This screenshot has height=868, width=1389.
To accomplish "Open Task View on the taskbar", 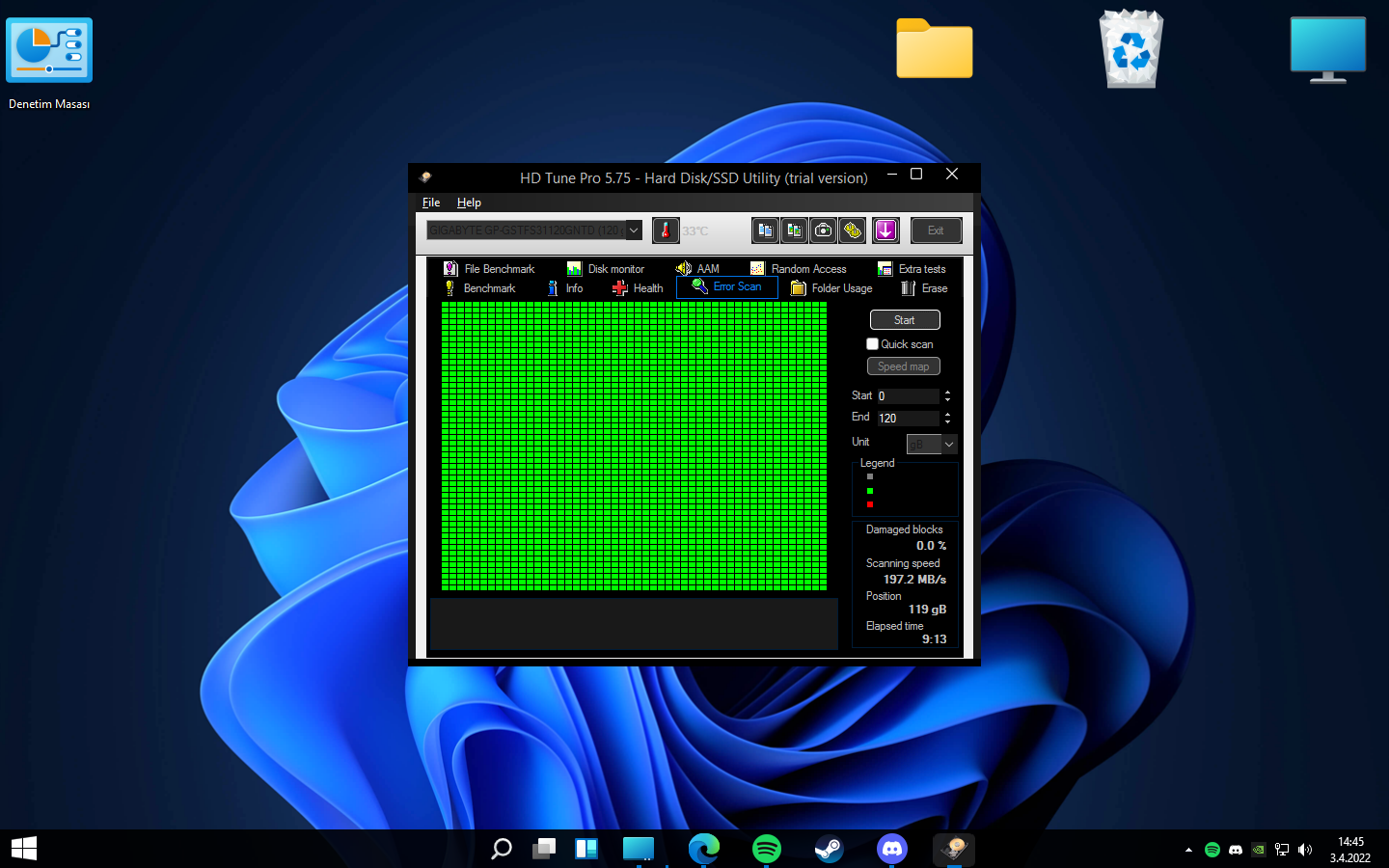I will (544, 849).
